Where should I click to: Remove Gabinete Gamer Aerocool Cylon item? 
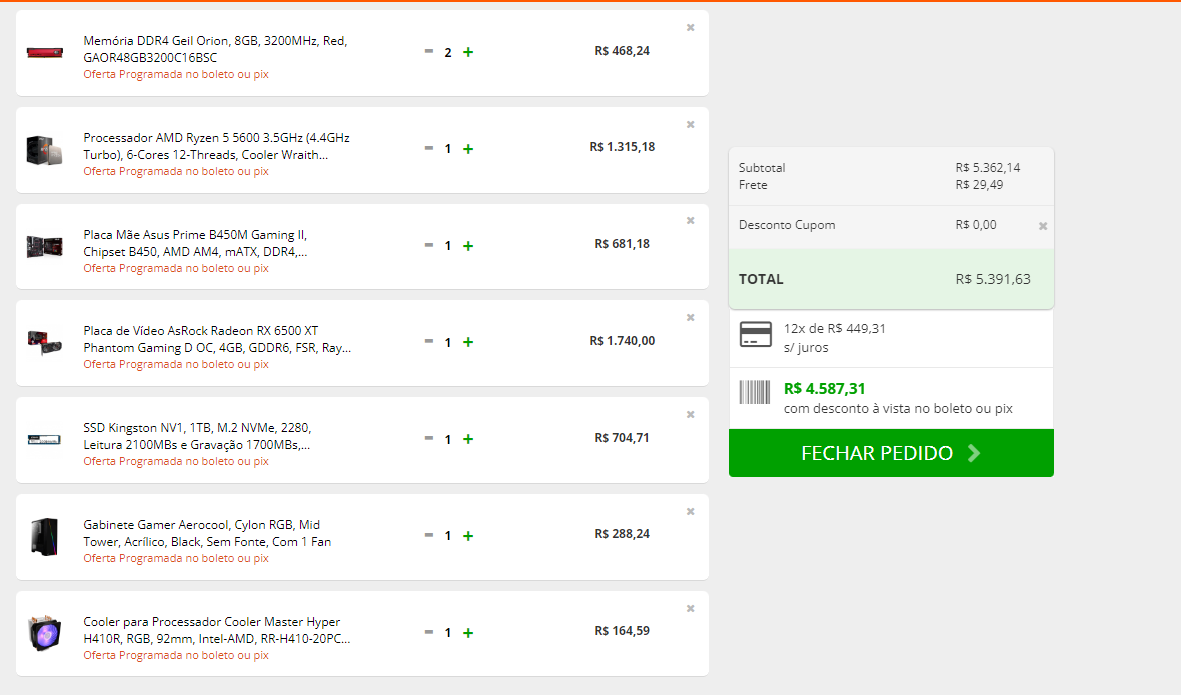pos(691,512)
